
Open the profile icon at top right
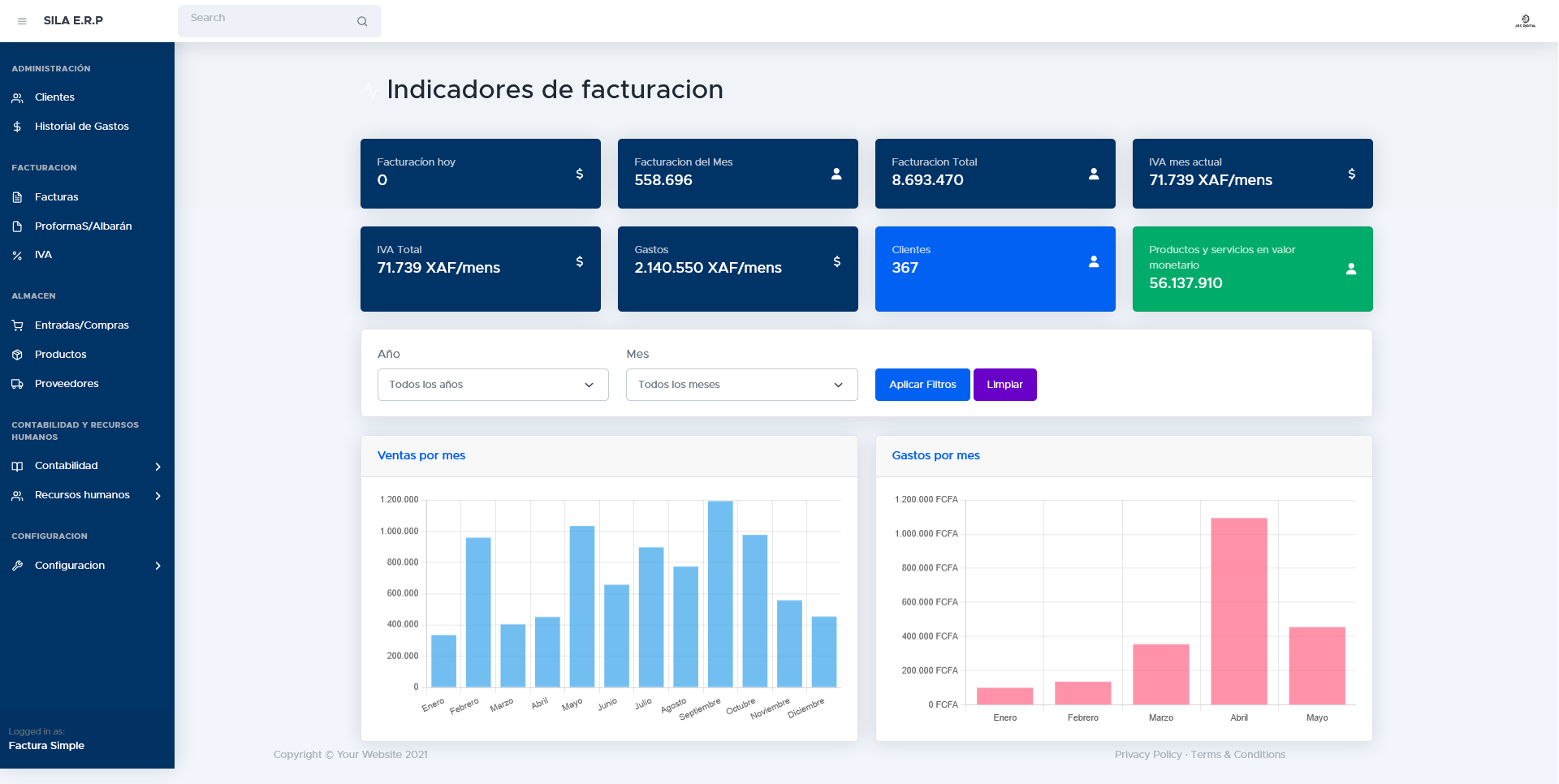1526,20
